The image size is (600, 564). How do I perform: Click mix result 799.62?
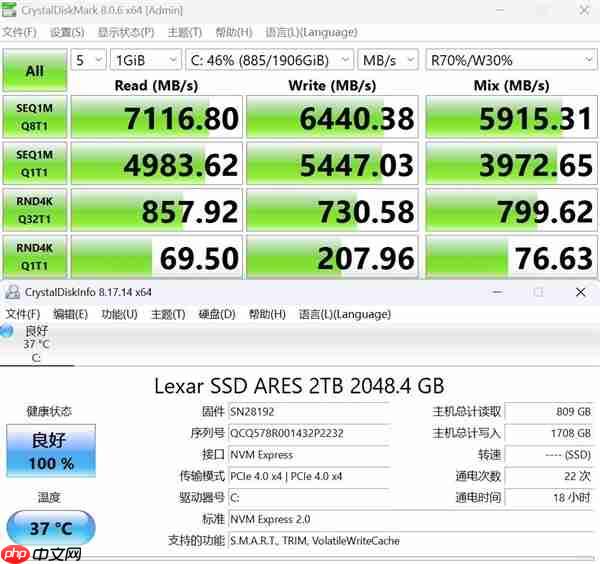click(x=511, y=210)
